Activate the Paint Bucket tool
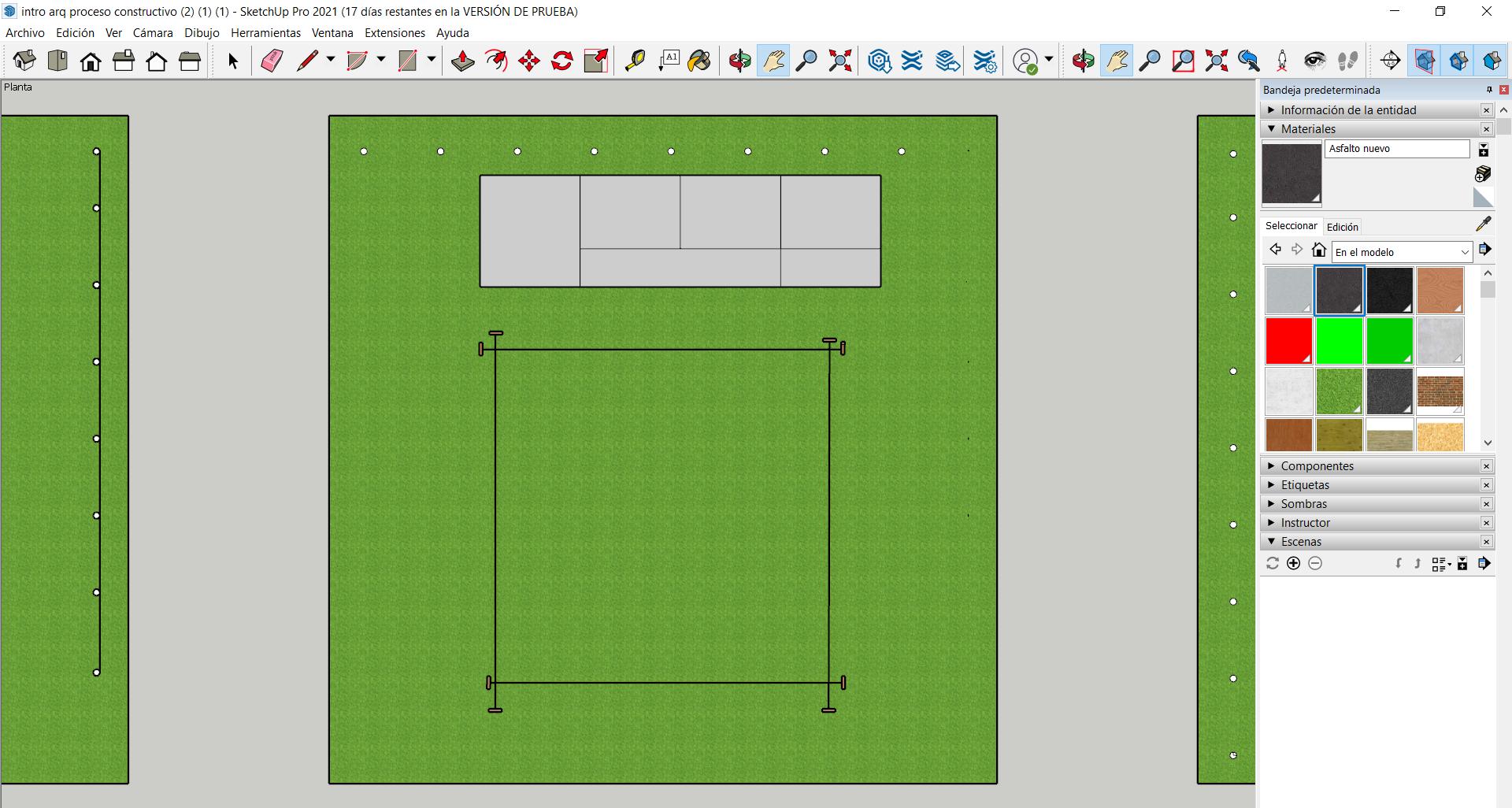 point(700,61)
